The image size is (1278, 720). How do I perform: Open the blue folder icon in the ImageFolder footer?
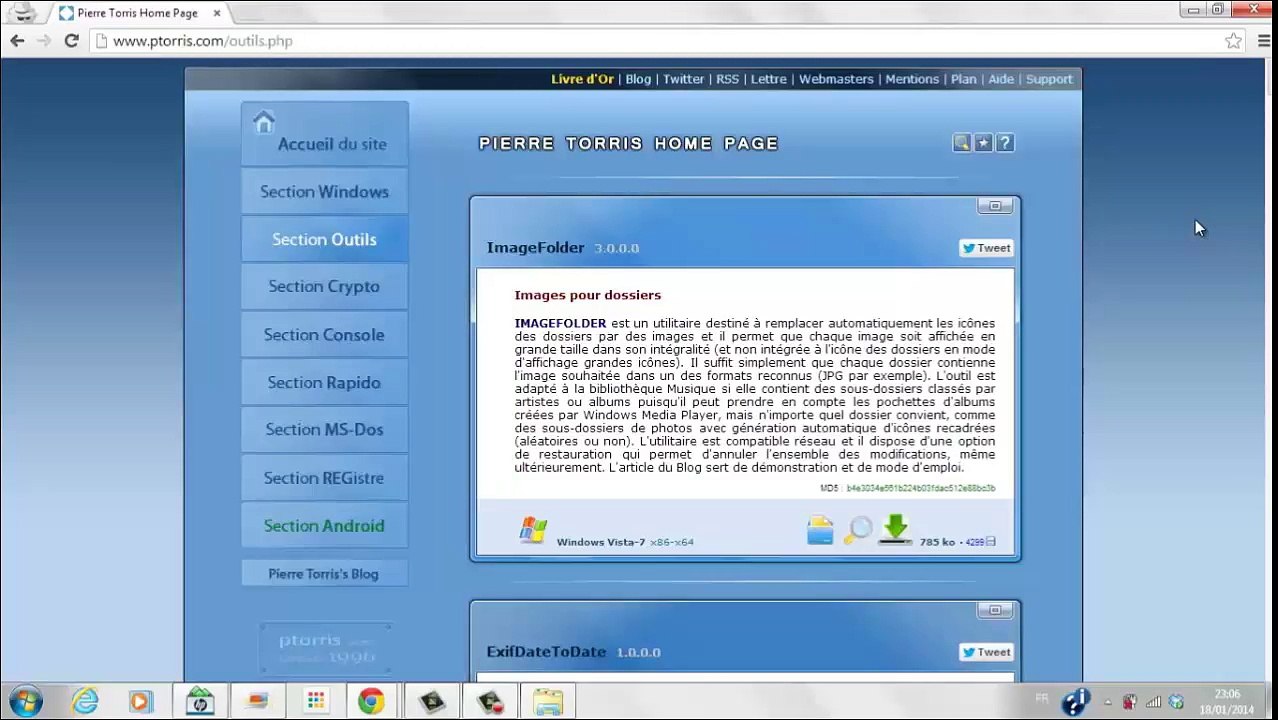tap(820, 530)
